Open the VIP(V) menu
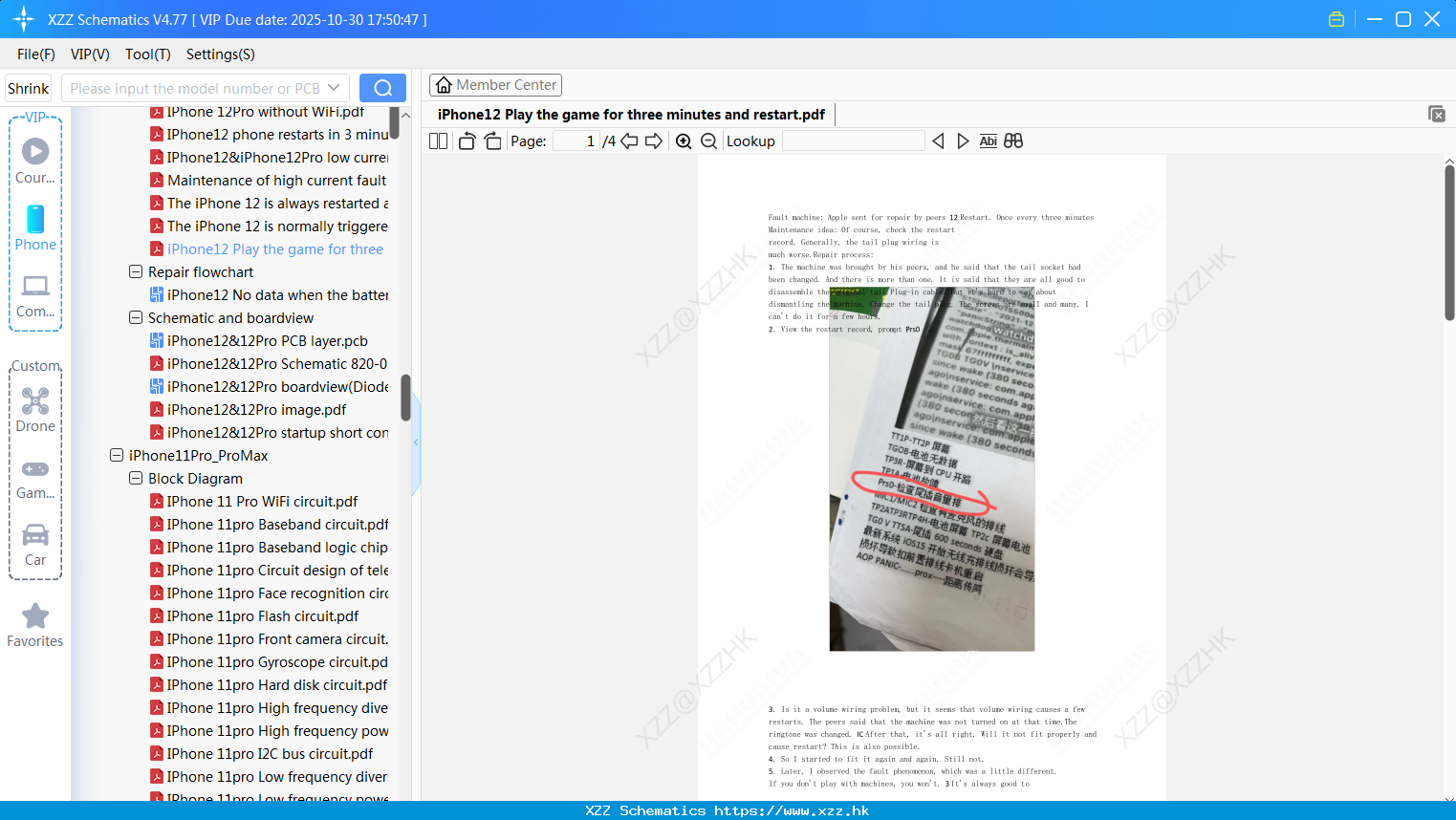Screen dimensions: 1456x820 click(x=90, y=54)
